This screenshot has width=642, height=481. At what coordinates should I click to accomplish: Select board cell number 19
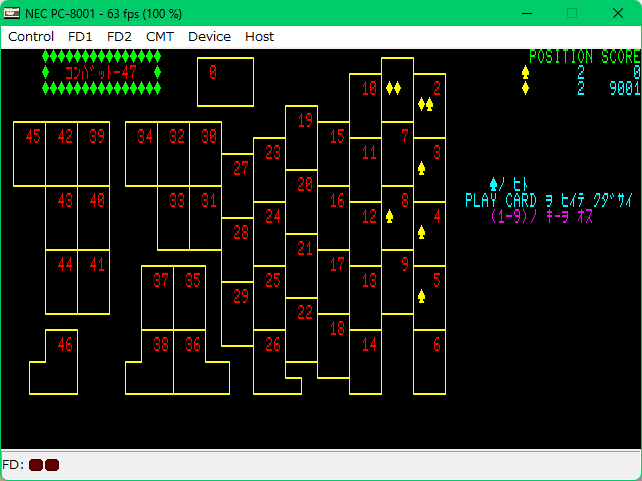click(301, 138)
